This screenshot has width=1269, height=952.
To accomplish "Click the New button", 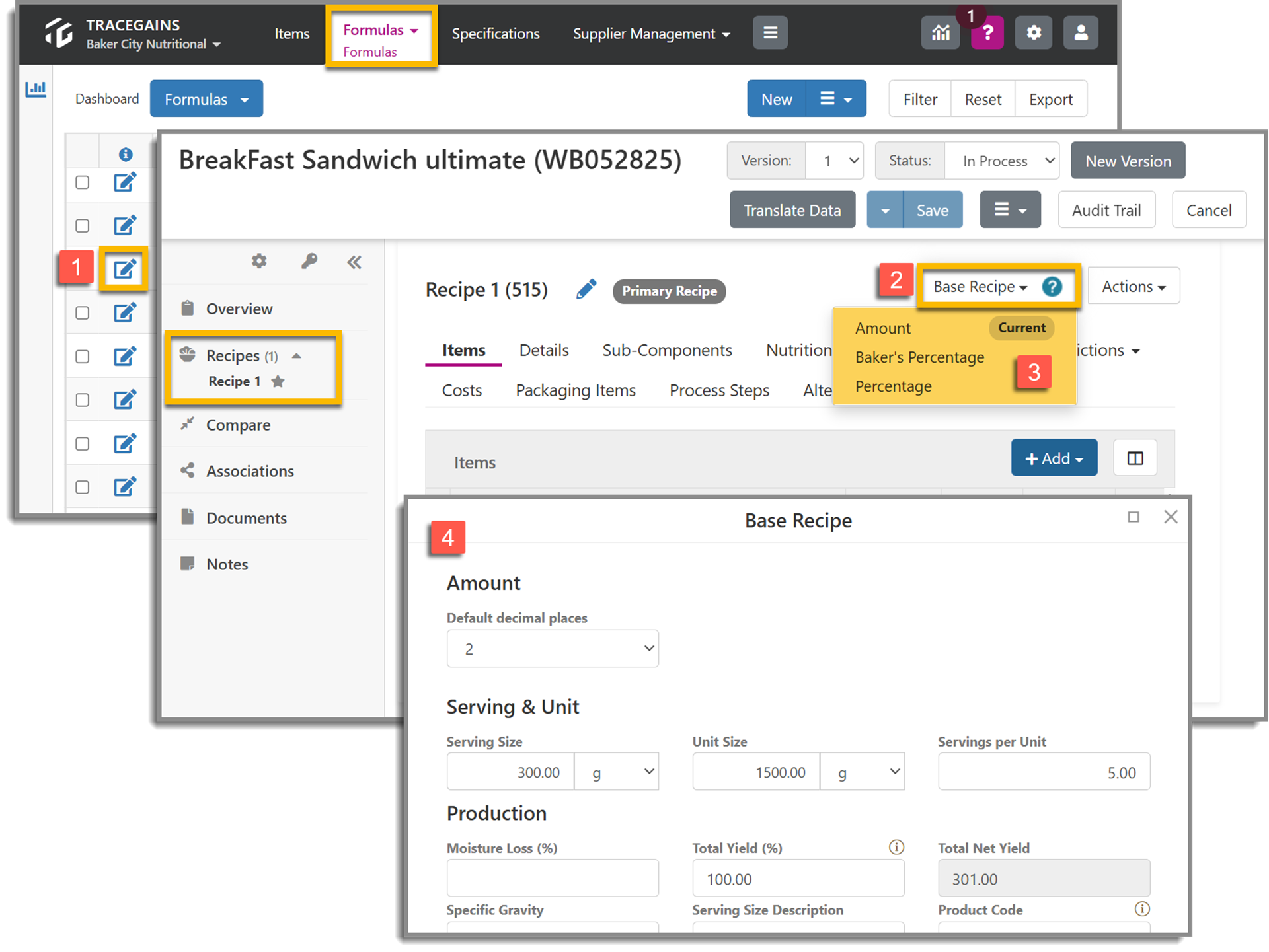I will coord(777,99).
